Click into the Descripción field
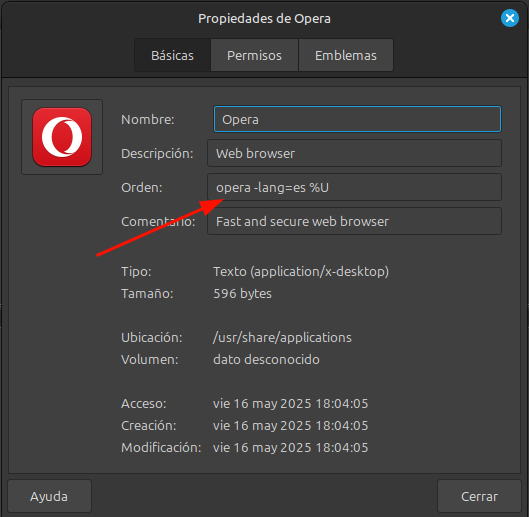The height and width of the screenshot is (517, 529). [354, 153]
